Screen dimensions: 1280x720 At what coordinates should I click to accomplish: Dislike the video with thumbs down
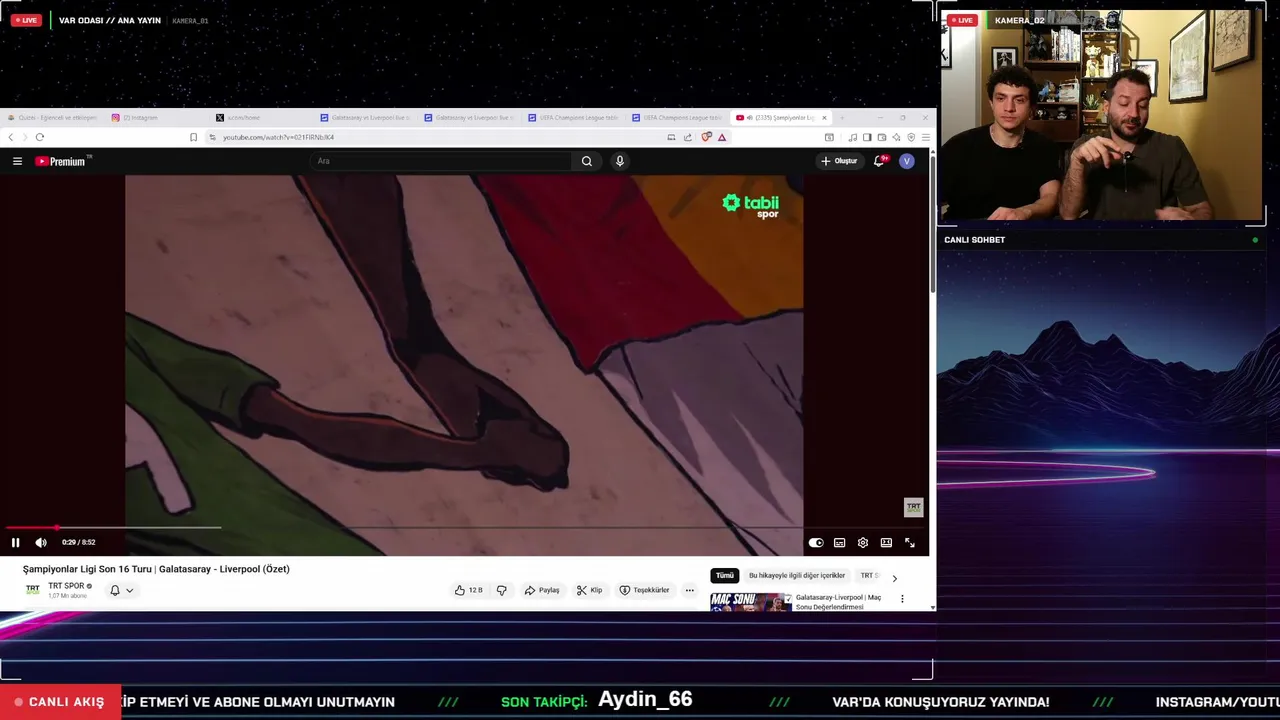[x=502, y=590]
